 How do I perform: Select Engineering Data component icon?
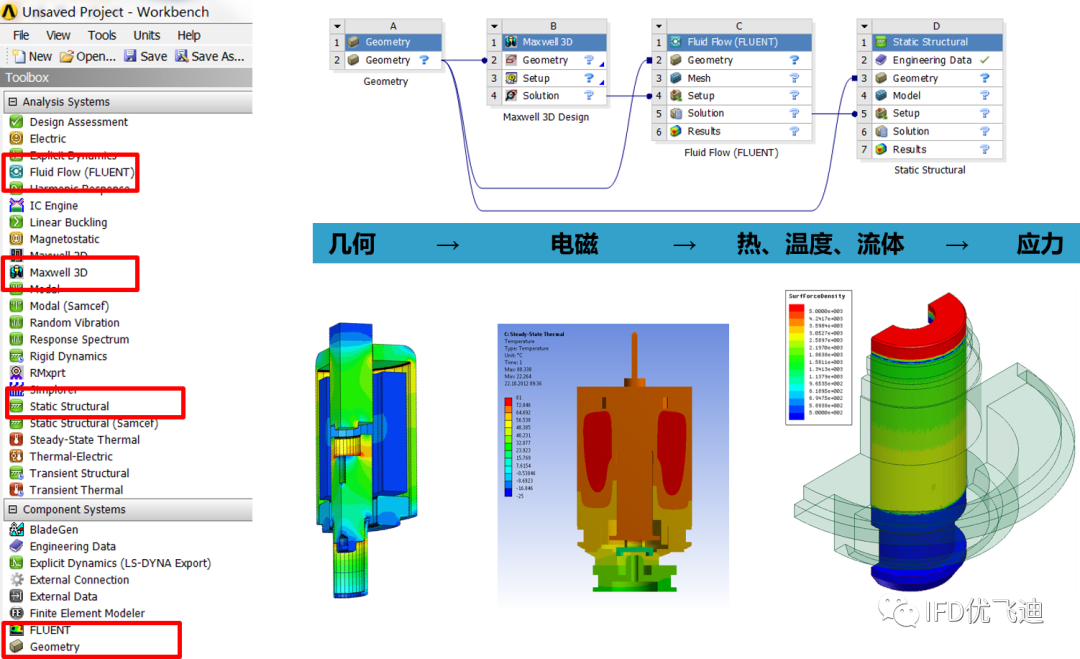(17, 546)
